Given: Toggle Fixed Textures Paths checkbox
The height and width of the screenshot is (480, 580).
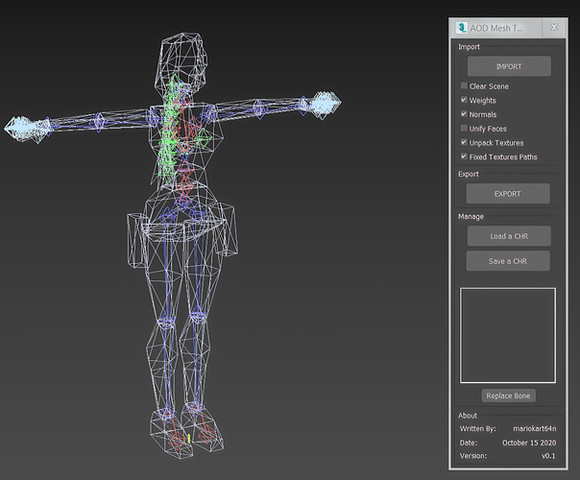Looking at the screenshot, I should pyautogui.click(x=464, y=156).
